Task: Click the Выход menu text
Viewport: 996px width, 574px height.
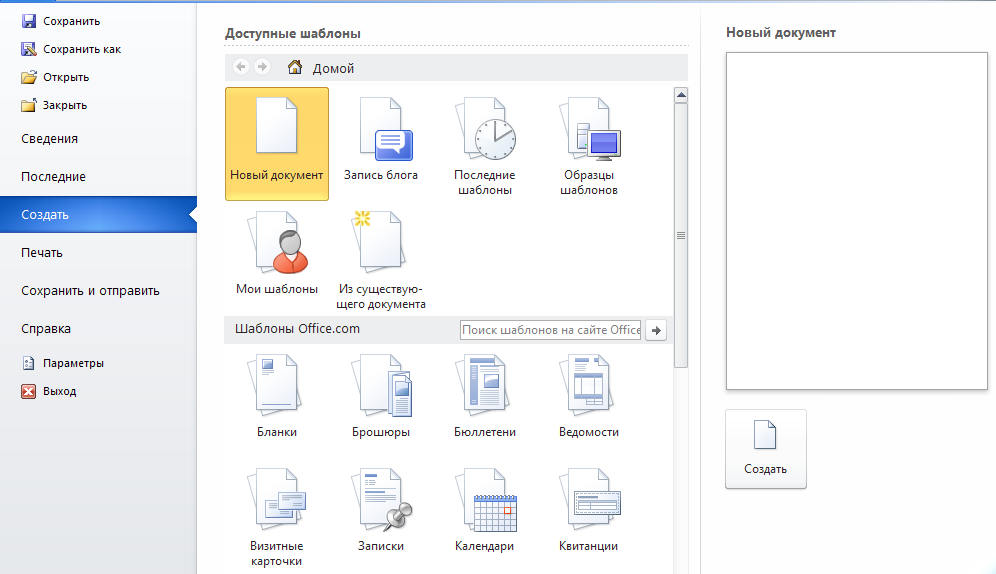Action: click(x=60, y=391)
